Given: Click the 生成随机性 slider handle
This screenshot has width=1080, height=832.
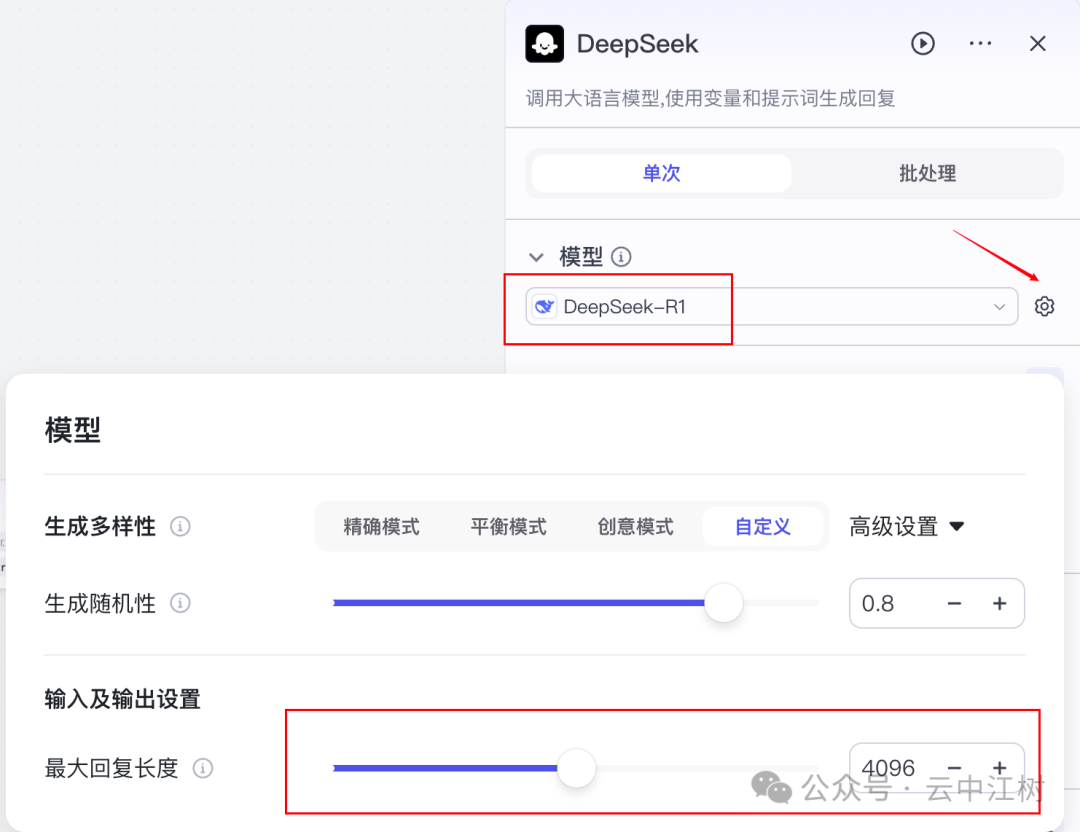Looking at the screenshot, I should (723, 603).
